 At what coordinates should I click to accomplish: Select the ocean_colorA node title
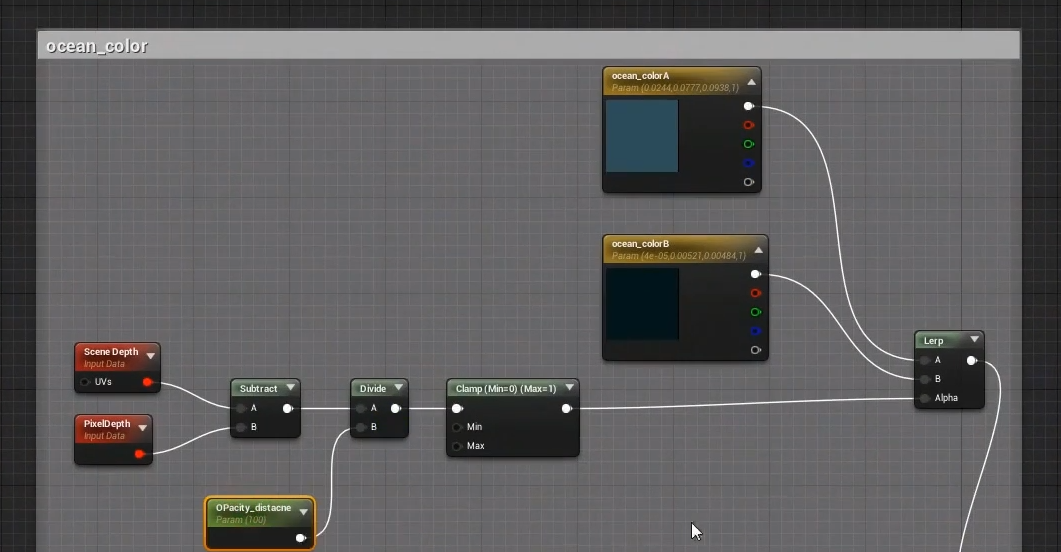click(x=640, y=76)
